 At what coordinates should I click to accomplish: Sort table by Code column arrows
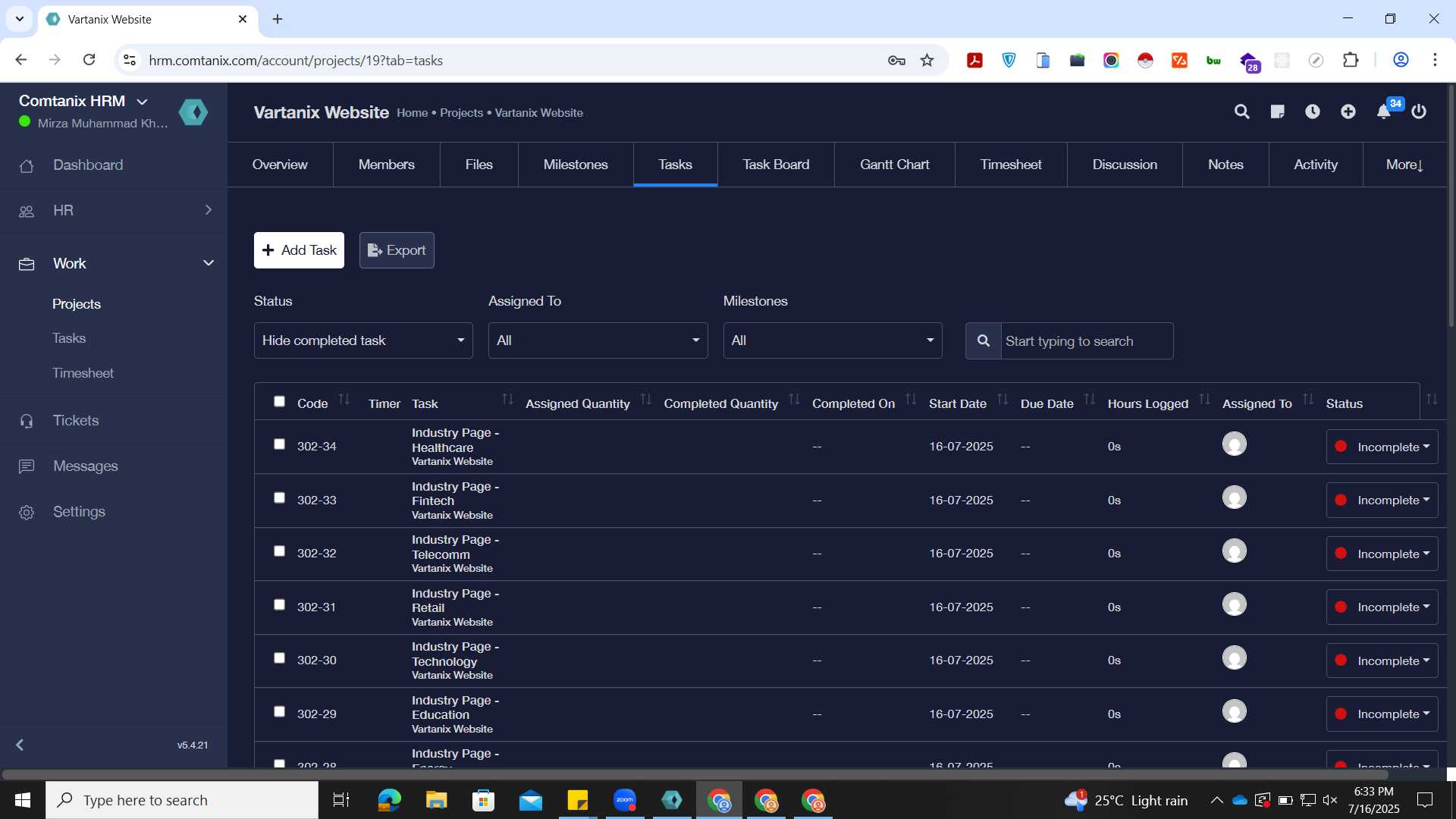click(x=344, y=399)
